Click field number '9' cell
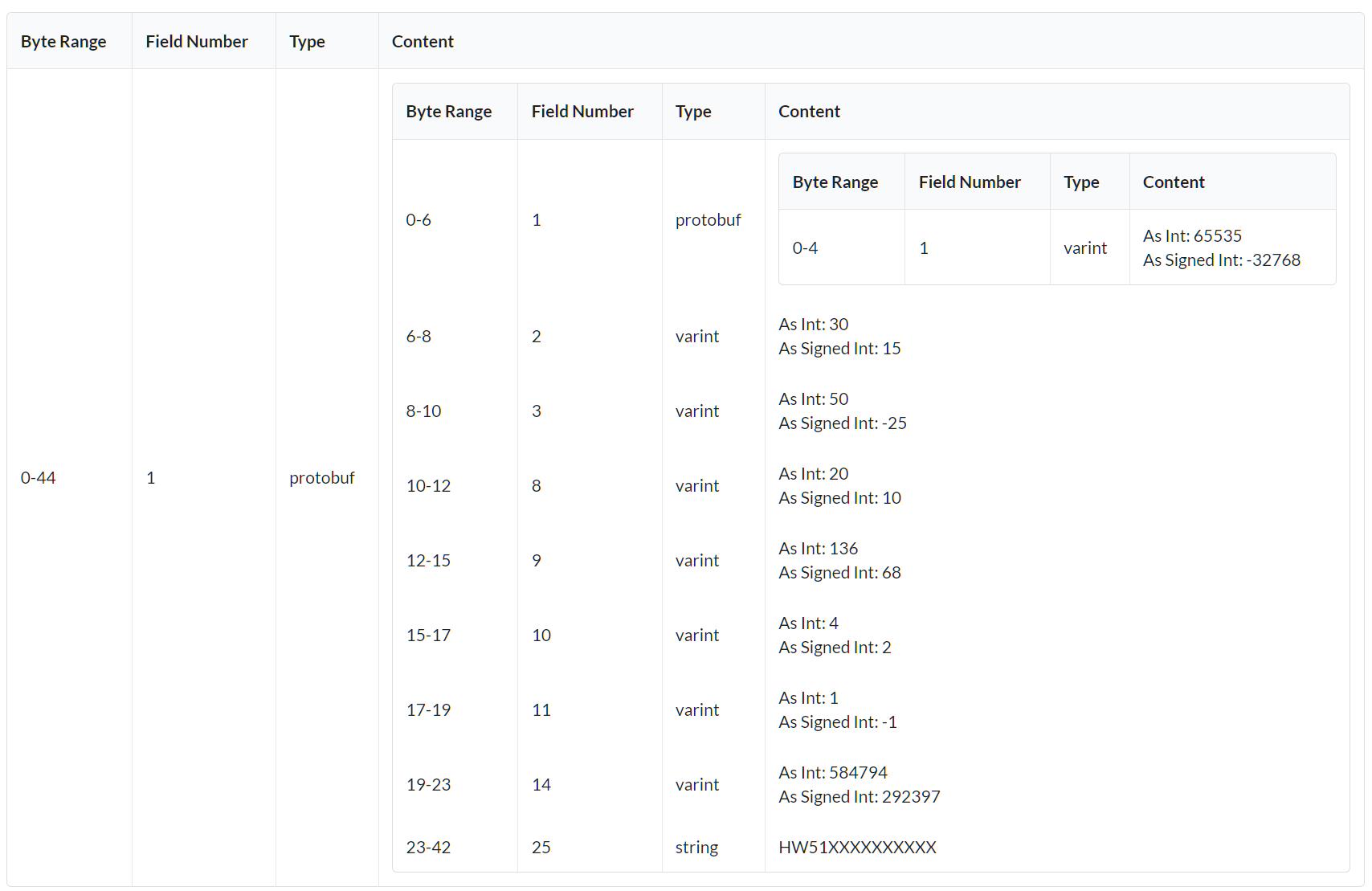Viewport: 1372px width, 891px height. [x=536, y=560]
